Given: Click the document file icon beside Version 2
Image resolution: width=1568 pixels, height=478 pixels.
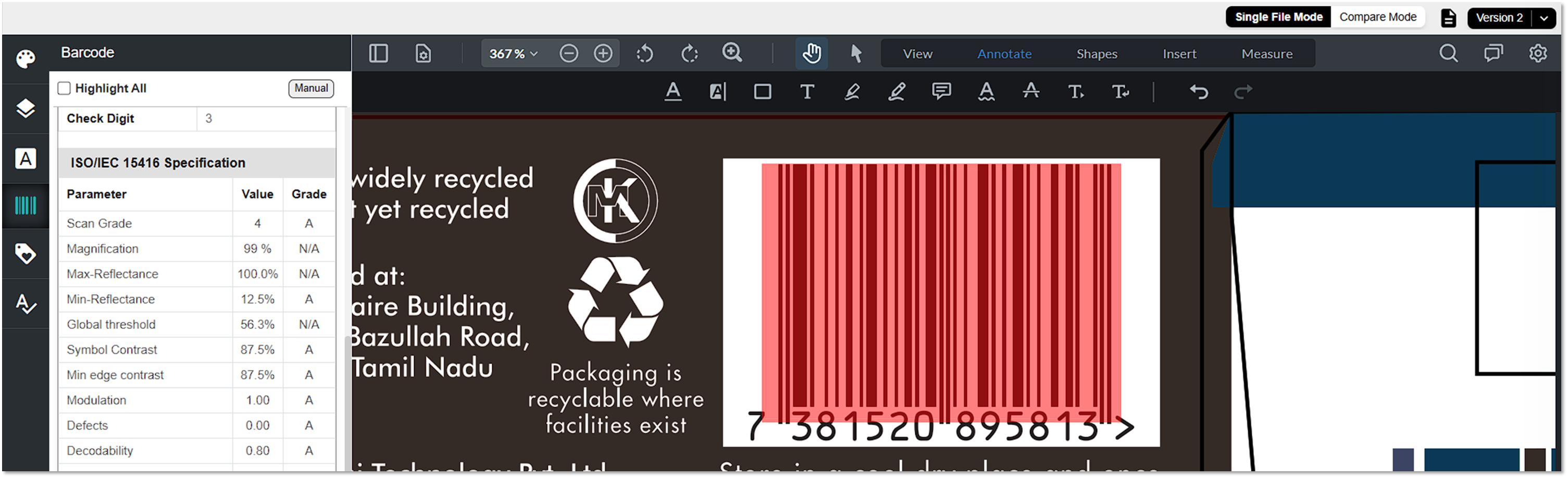Looking at the screenshot, I should [1449, 18].
